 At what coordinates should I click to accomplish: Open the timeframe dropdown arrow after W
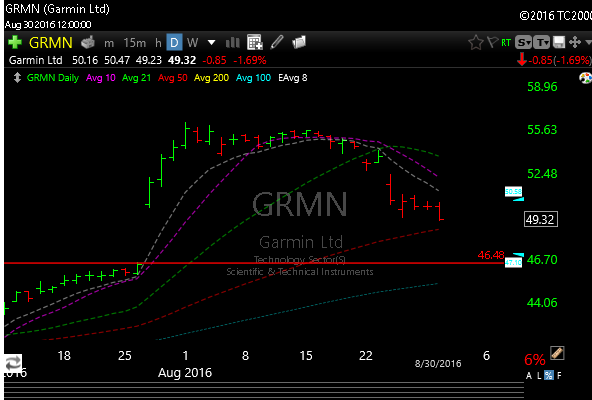tap(211, 43)
